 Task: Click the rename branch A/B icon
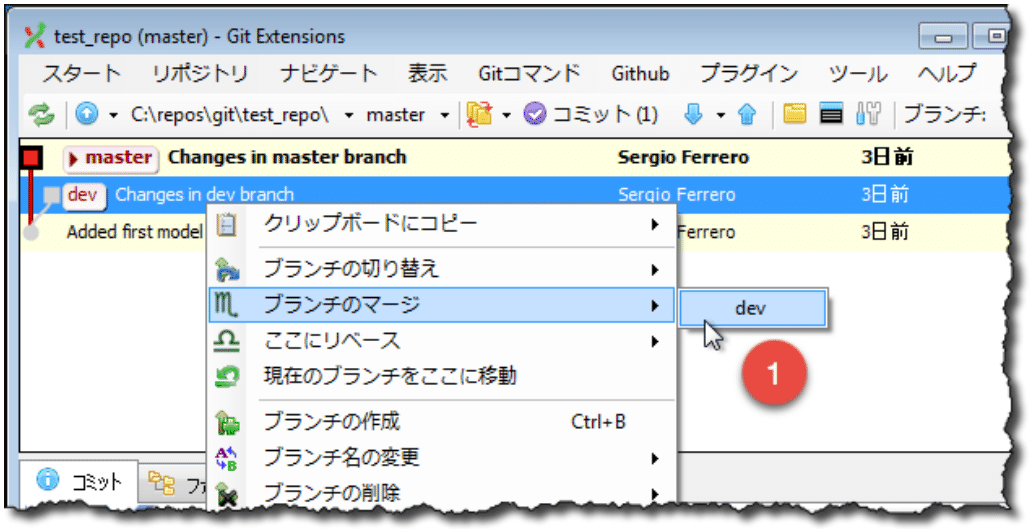click(226, 458)
